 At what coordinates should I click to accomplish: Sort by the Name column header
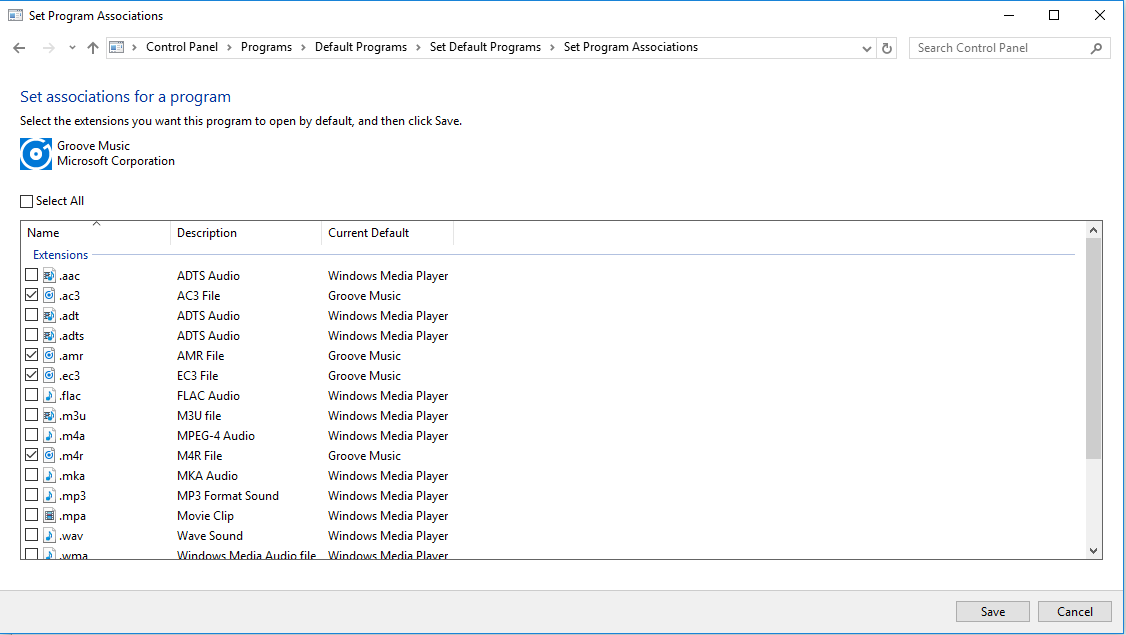[x=96, y=233]
